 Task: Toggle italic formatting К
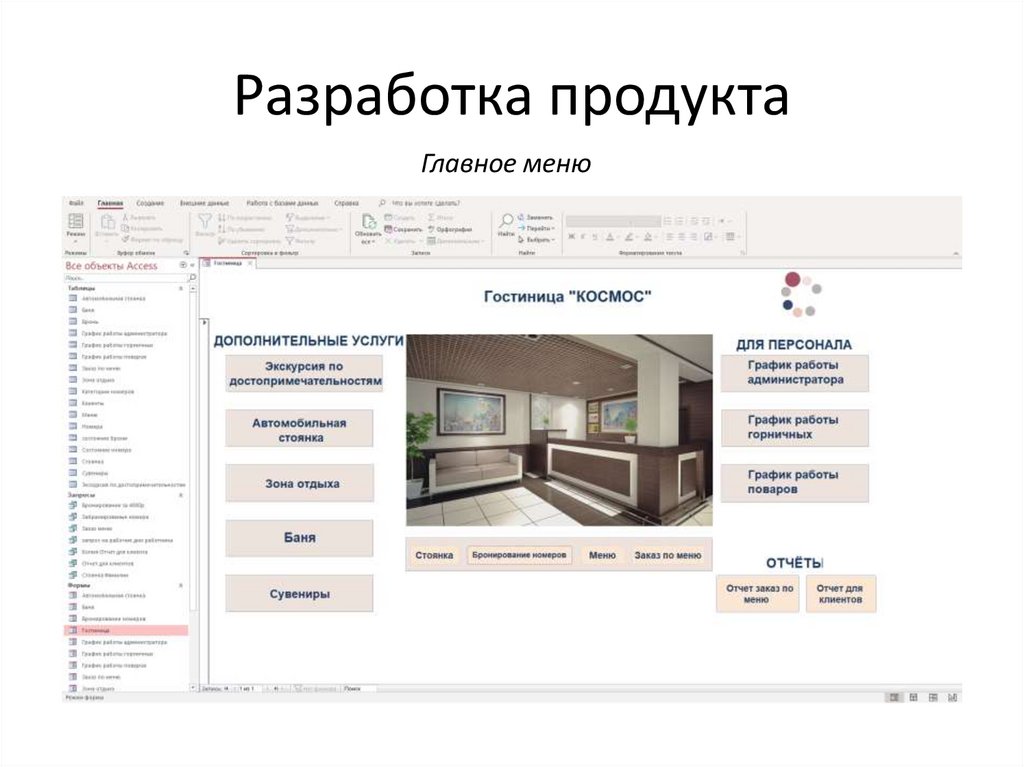(583, 237)
